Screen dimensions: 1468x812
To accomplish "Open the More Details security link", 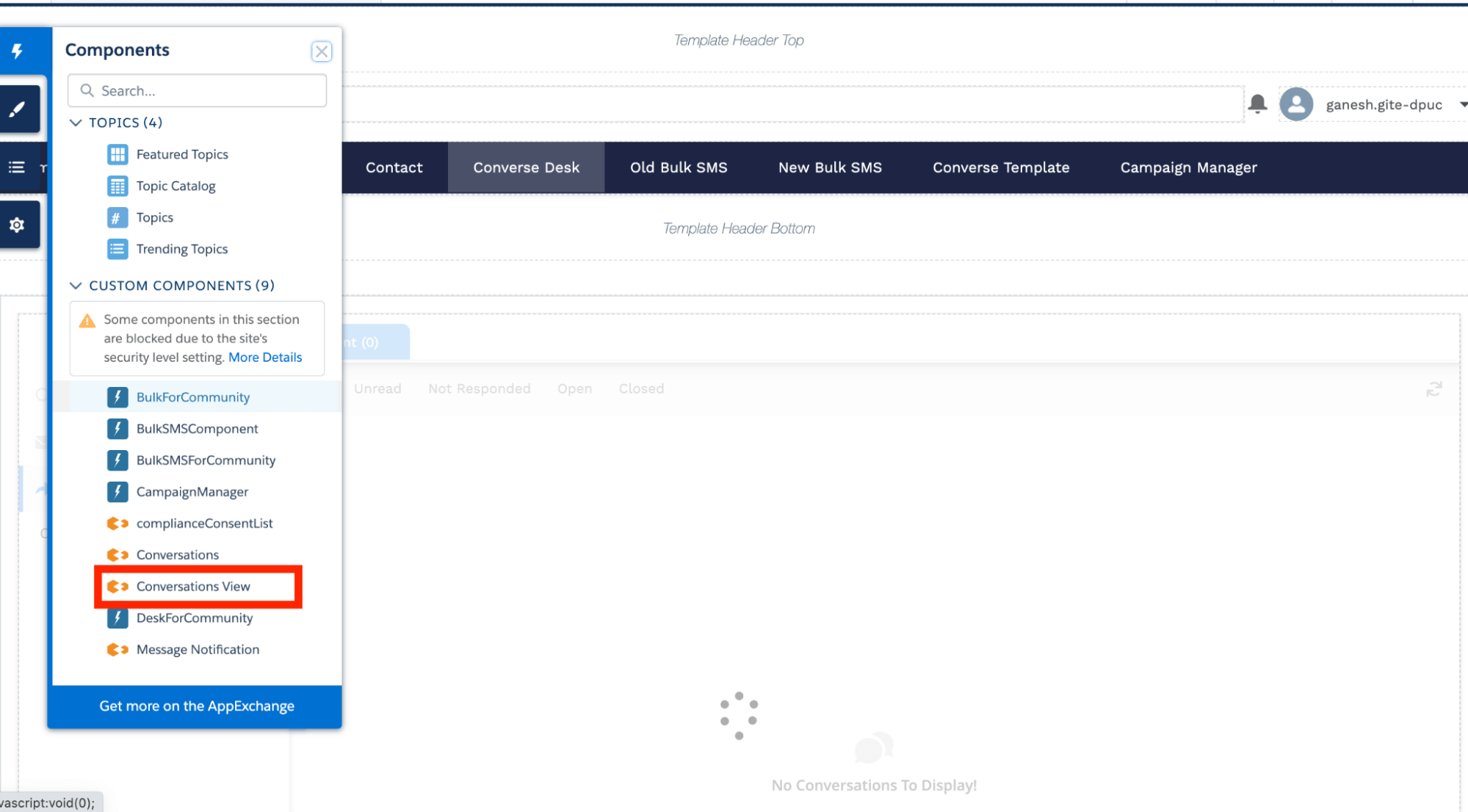I will (x=264, y=358).
